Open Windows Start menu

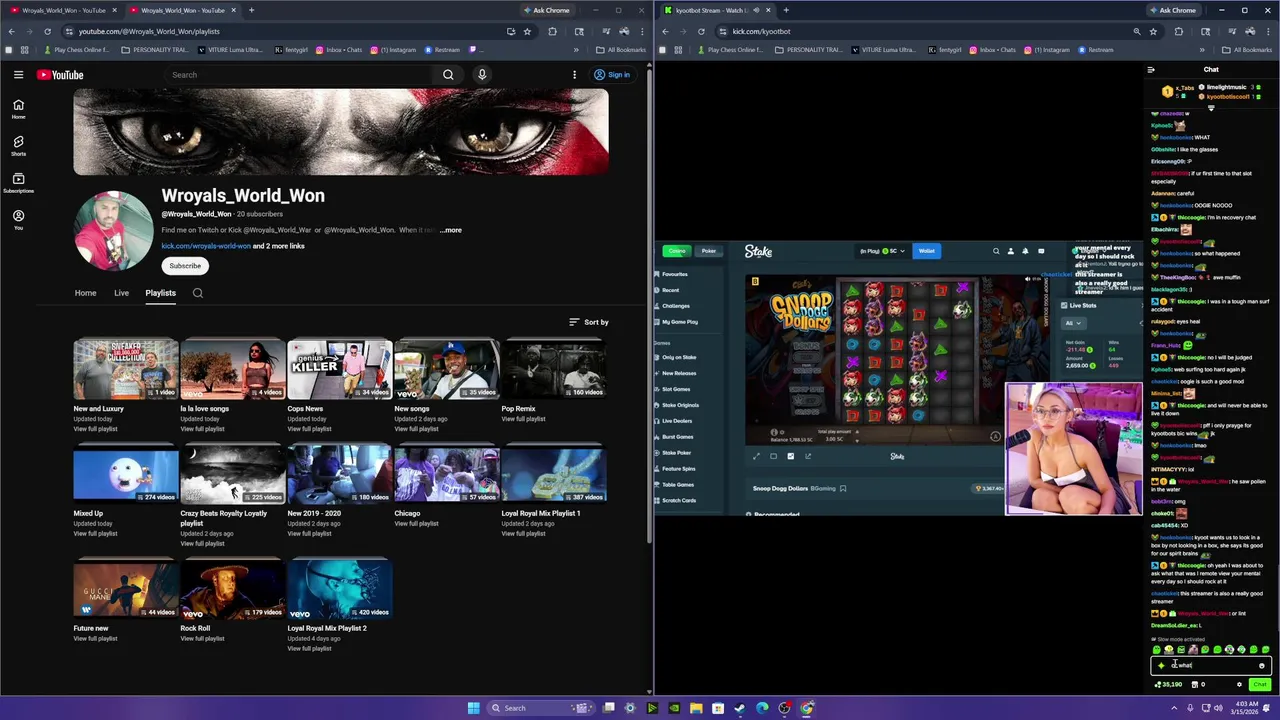(x=473, y=708)
